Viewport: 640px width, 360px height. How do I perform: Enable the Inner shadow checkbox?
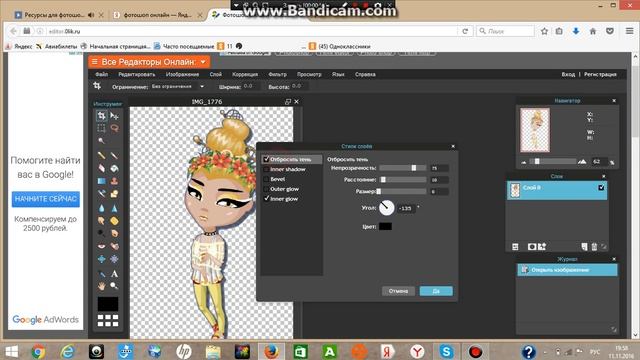click(x=266, y=169)
